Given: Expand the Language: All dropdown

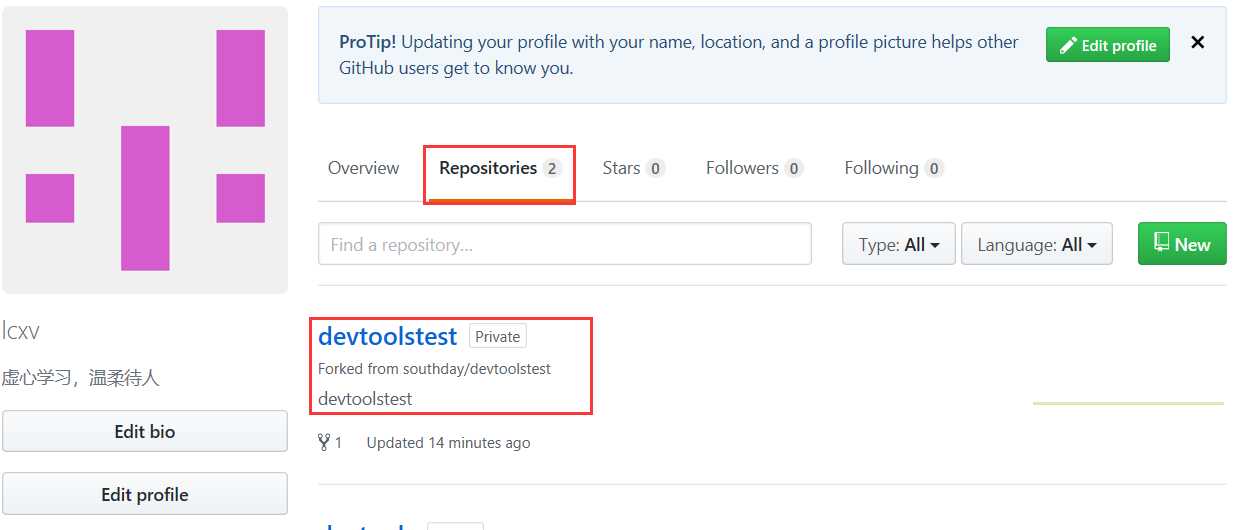Looking at the screenshot, I should coord(1037,244).
